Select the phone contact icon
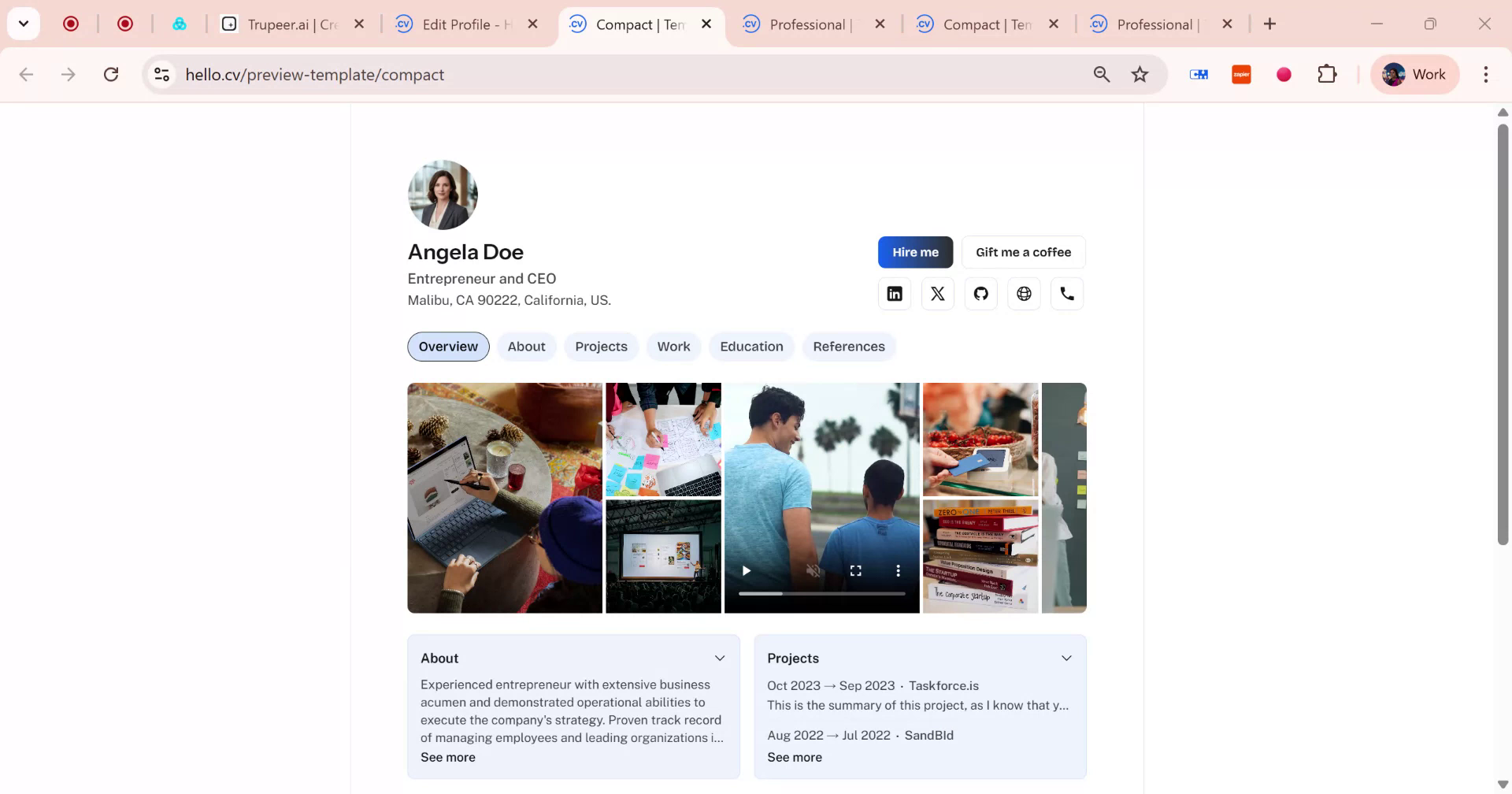Screen dimensions: 1512x794 pyautogui.click(x=1067, y=293)
